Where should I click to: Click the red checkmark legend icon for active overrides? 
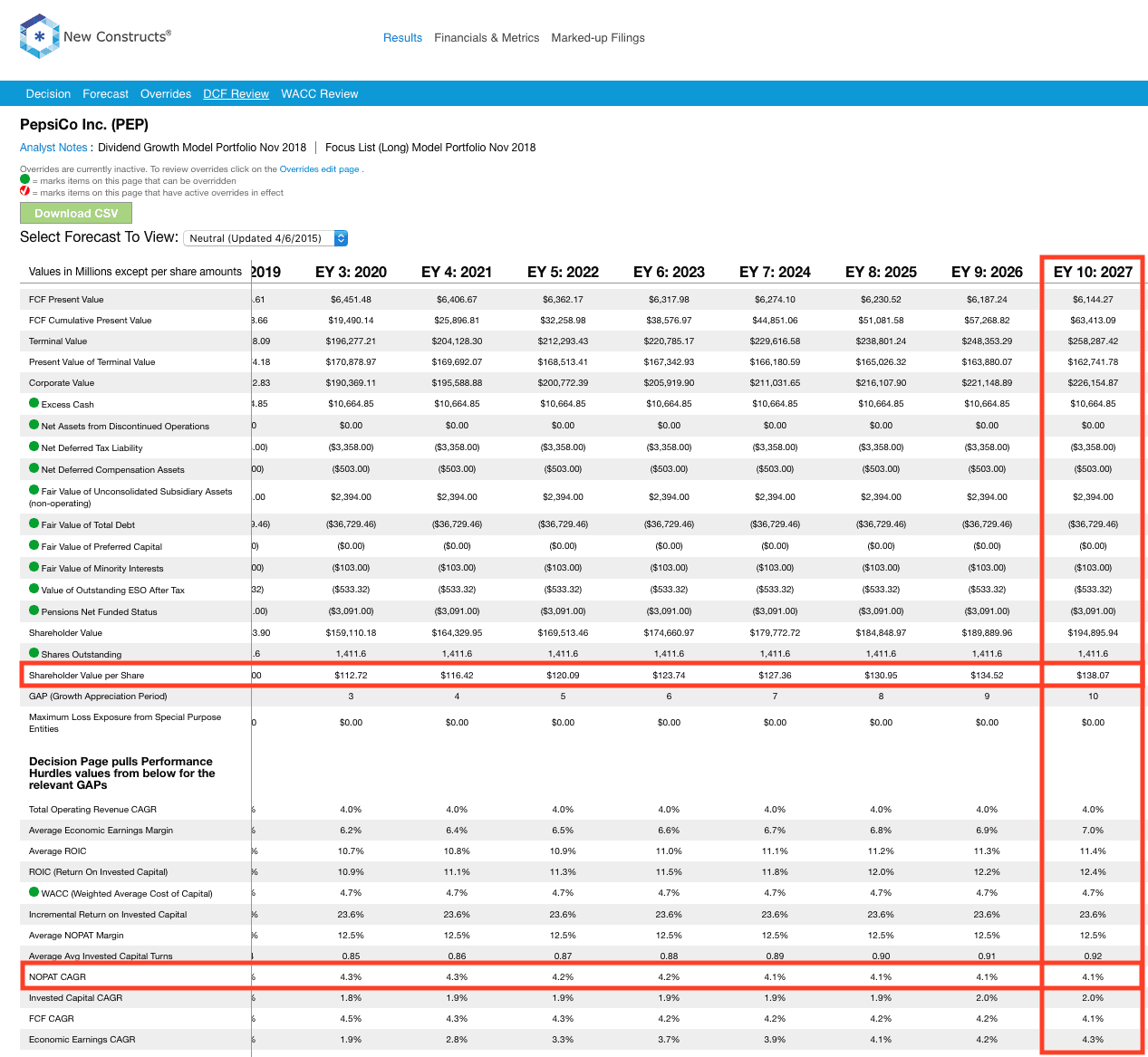click(x=25, y=191)
